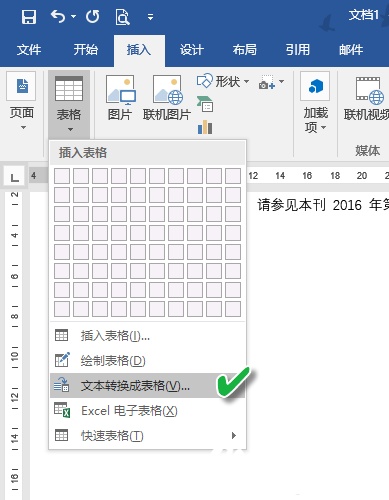Expand the 页面 pages group button
This screenshot has height=500, width=389.
pyautogui.click(x=22, y=102)
